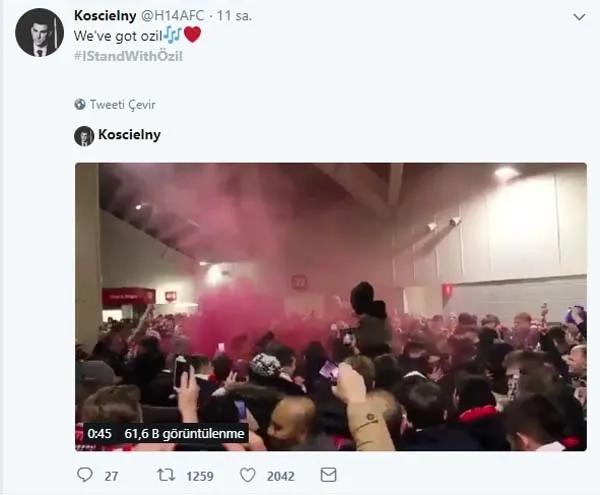Click the globe icon beside Tweeti Çevir
Image resolution: width=600 pixels, height=495 pixels.
tap(80, 104)
